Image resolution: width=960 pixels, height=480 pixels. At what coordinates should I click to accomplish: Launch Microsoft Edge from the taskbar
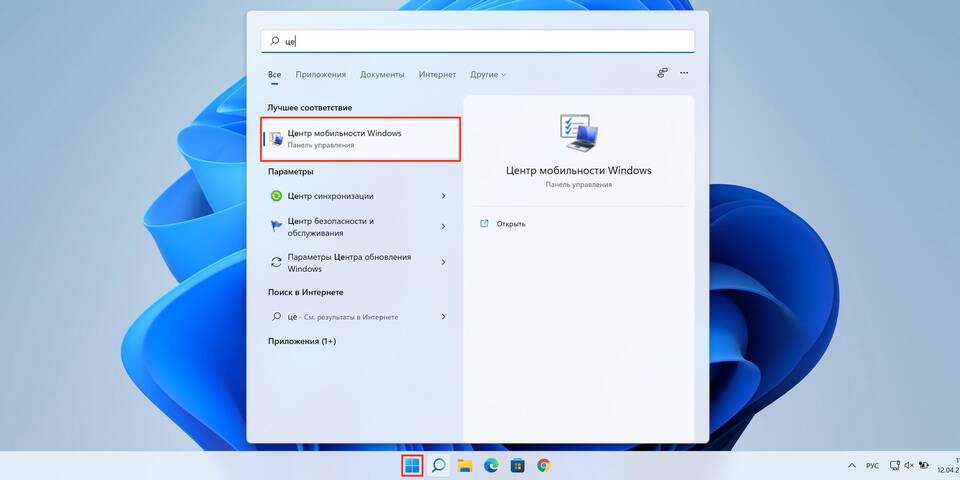[490, 466]
